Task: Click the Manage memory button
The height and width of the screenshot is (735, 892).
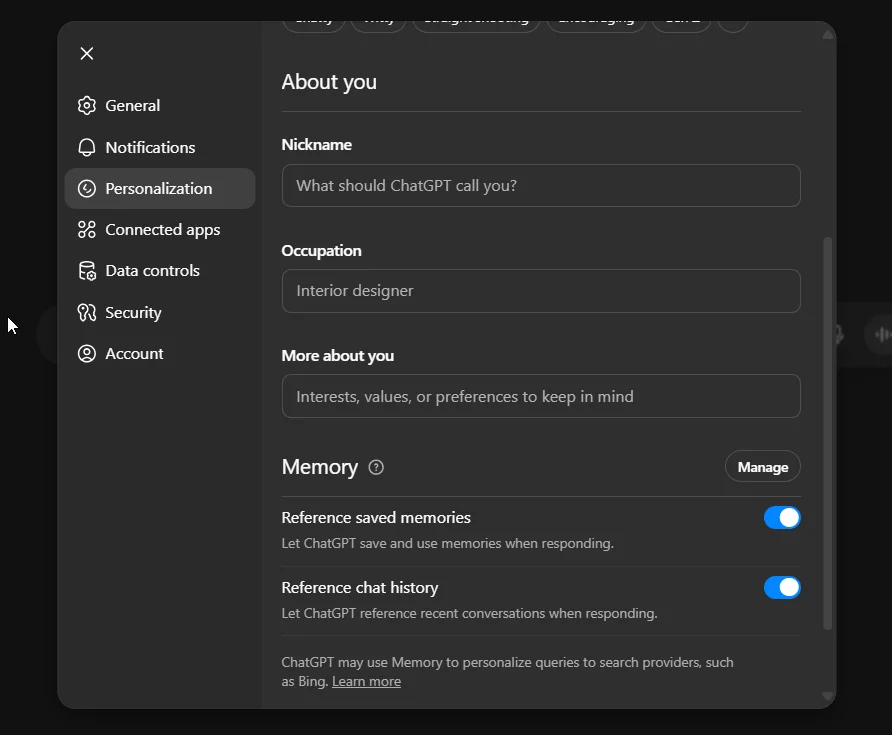Action: click(x=762, y=466)
